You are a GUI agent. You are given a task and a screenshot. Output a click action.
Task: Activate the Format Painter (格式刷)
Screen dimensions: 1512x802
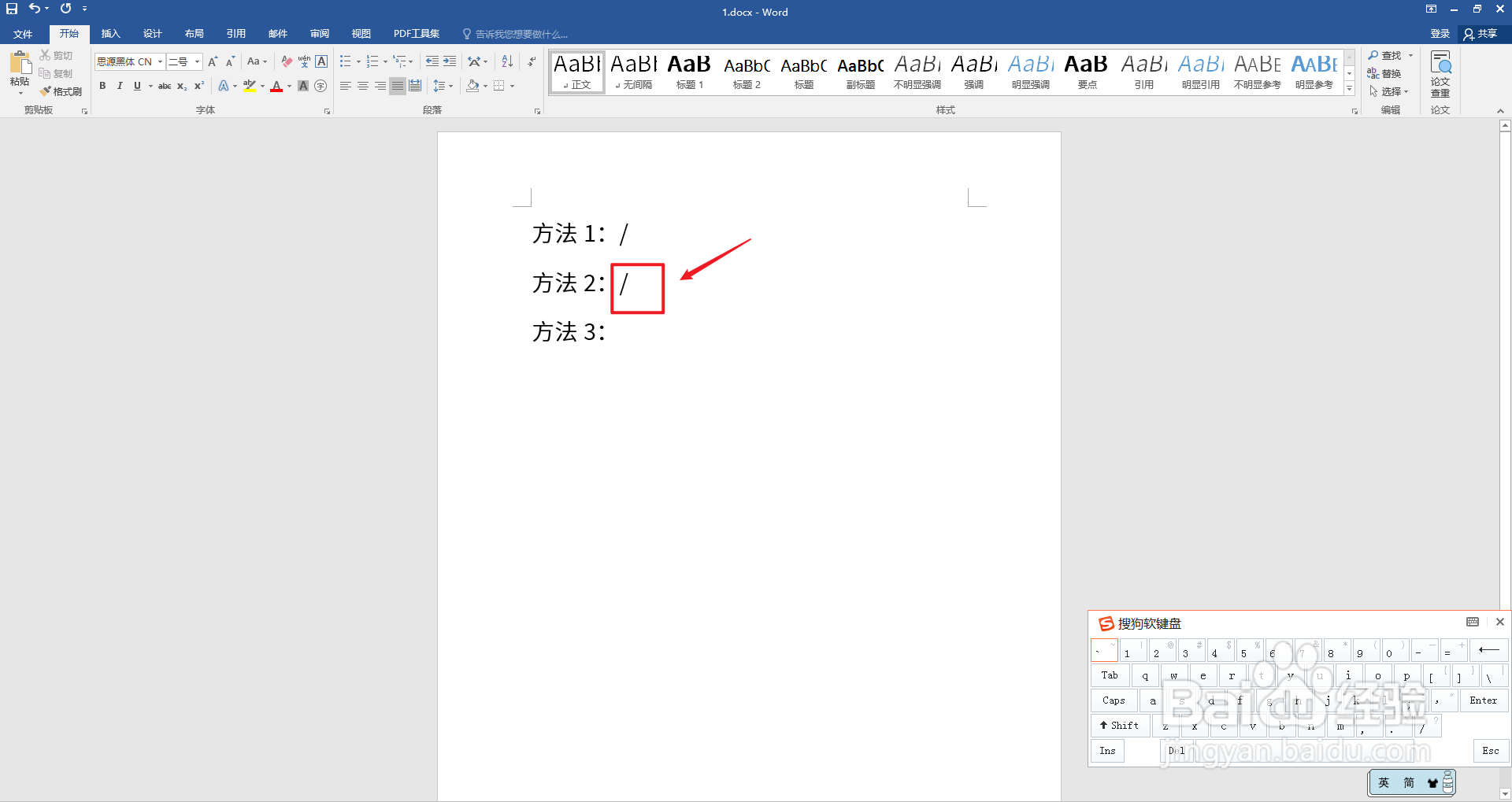pos(61,91)
